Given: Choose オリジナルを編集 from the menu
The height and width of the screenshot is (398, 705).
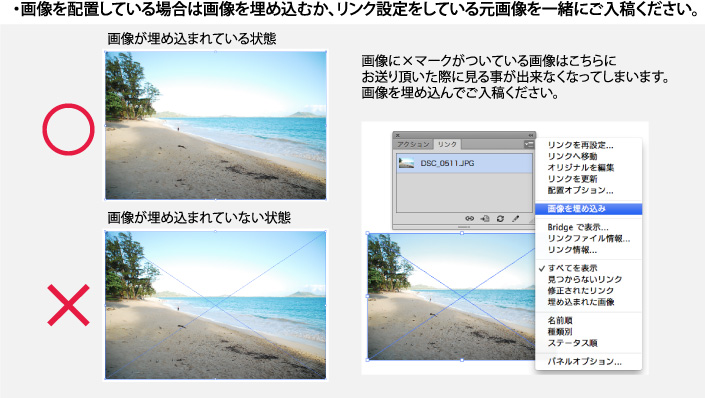Looking at the screenshot, I should (x=580, y=168).
